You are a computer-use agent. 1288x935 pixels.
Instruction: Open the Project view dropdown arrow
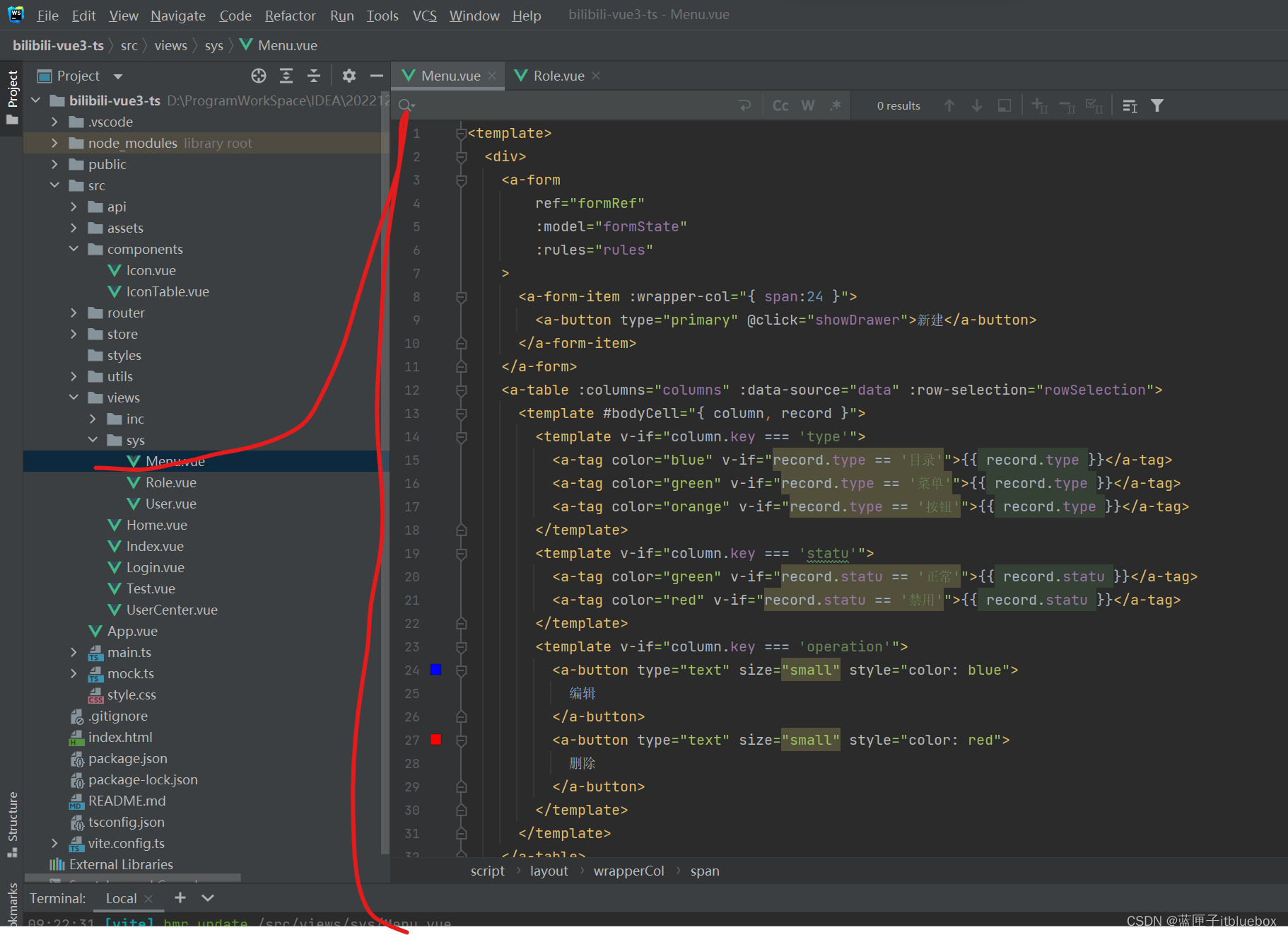click(118, 76)
